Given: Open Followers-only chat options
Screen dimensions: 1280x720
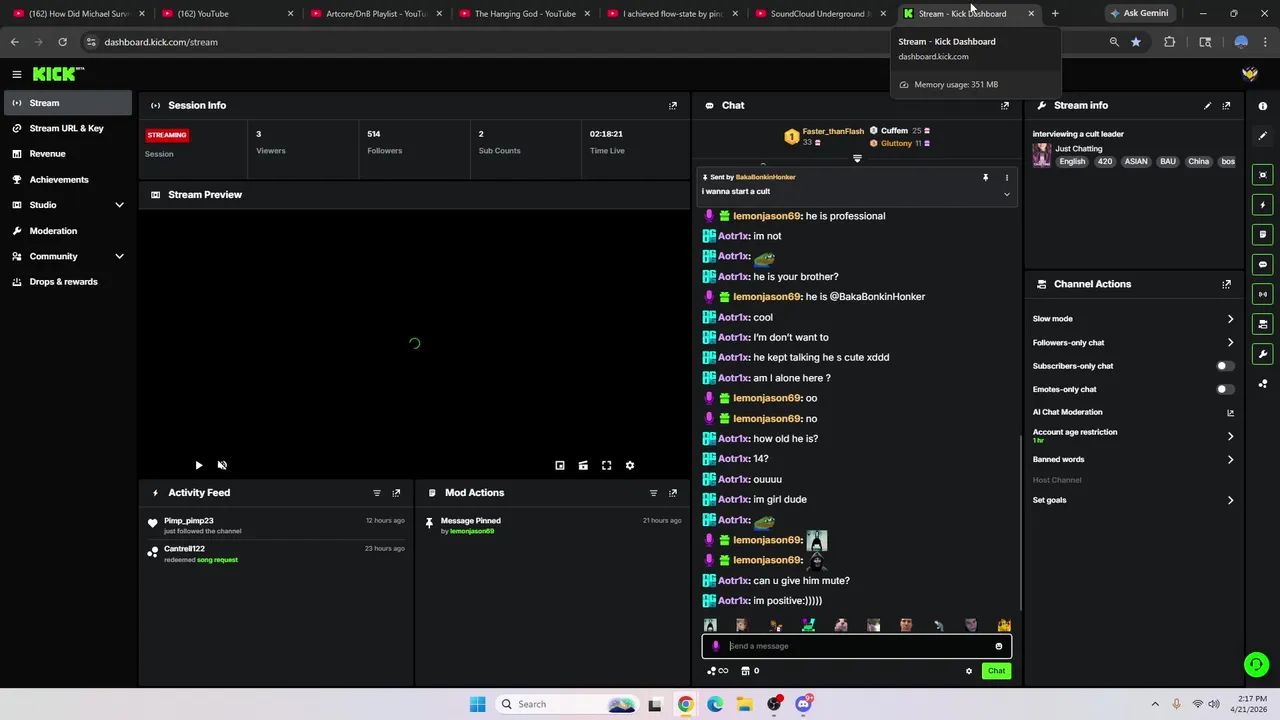Looking at the screenshot, I should [1133, 343].
